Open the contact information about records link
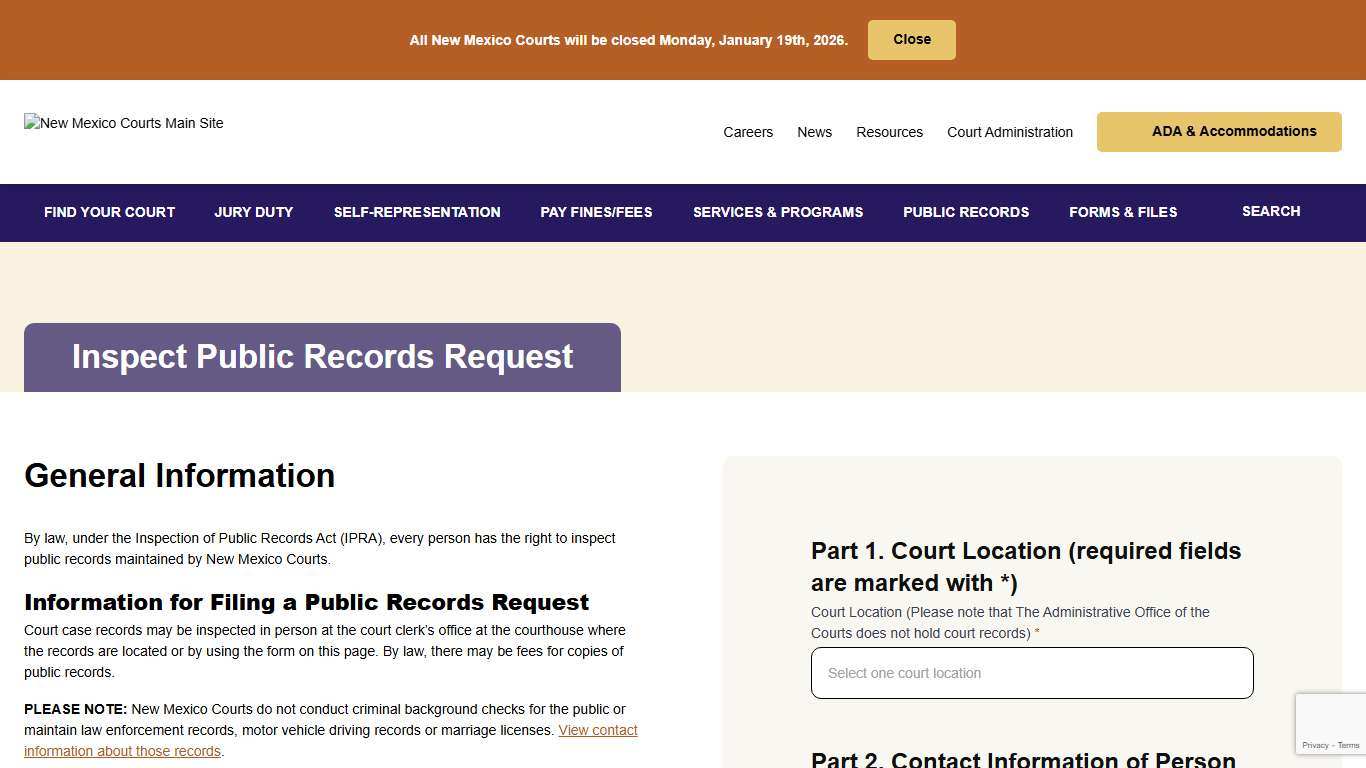 tap(598, 730)
